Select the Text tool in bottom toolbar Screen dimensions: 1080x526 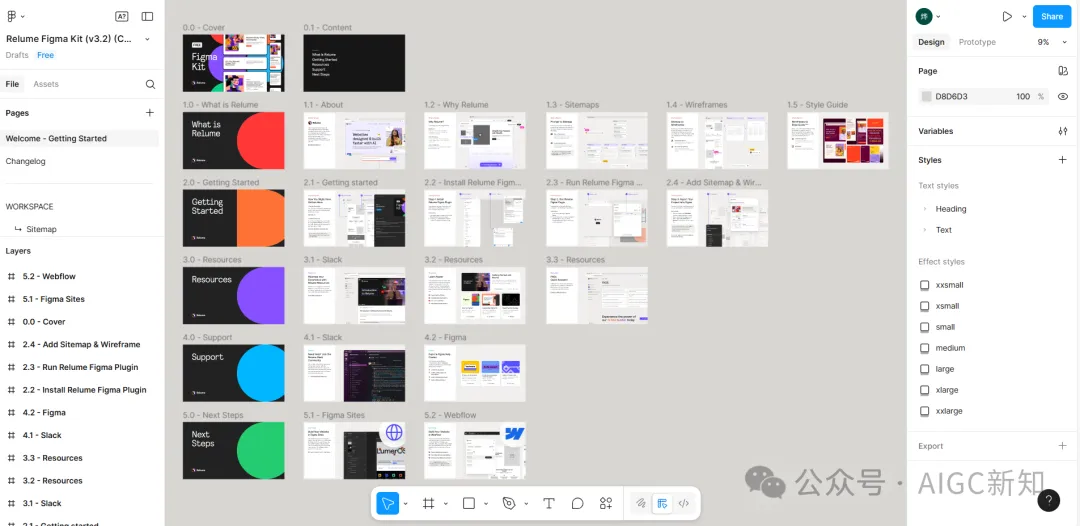click(548, 503)
